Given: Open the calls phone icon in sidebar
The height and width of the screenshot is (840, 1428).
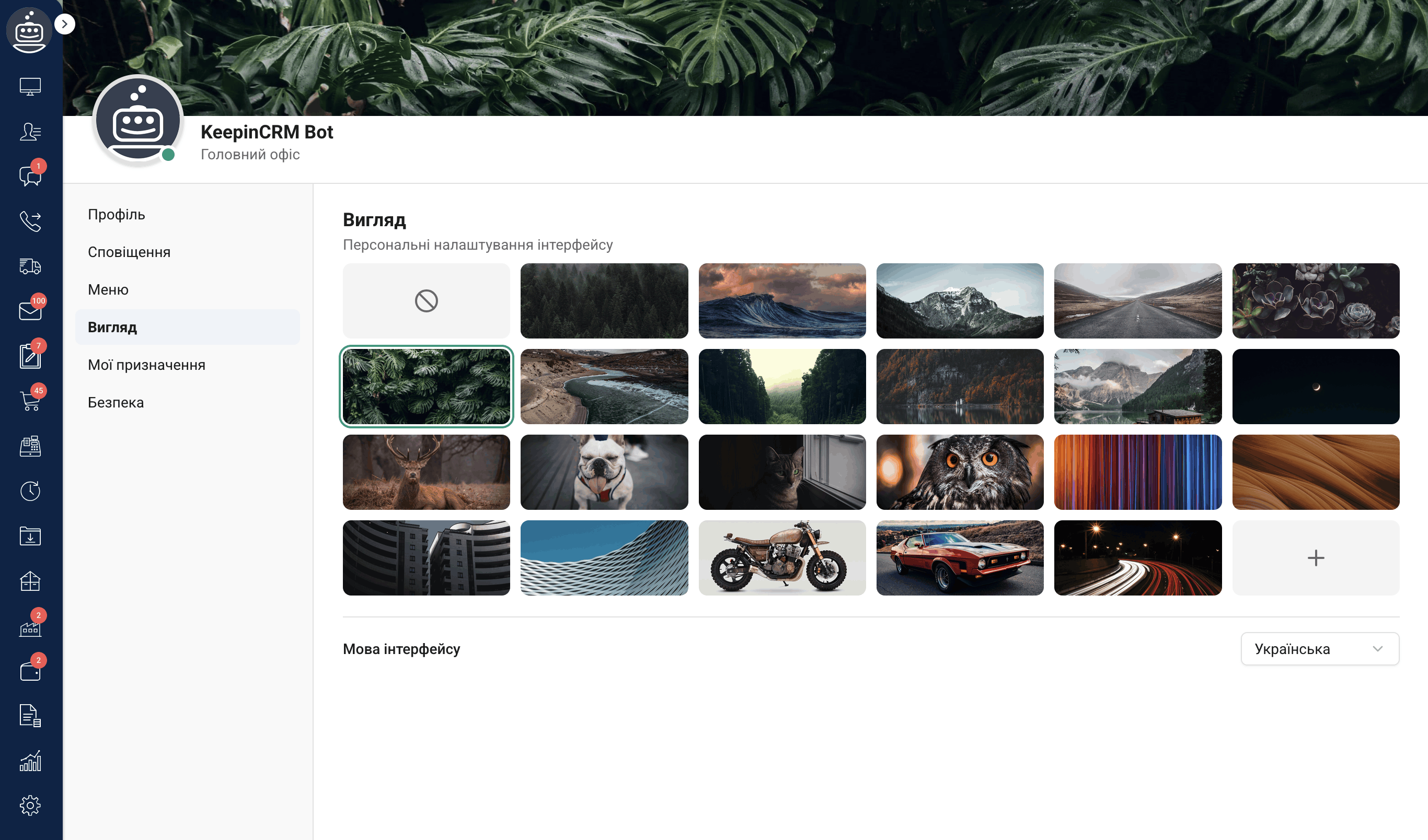Looking at the screenshot, I should pyautogui.click(x=31, y=221).
